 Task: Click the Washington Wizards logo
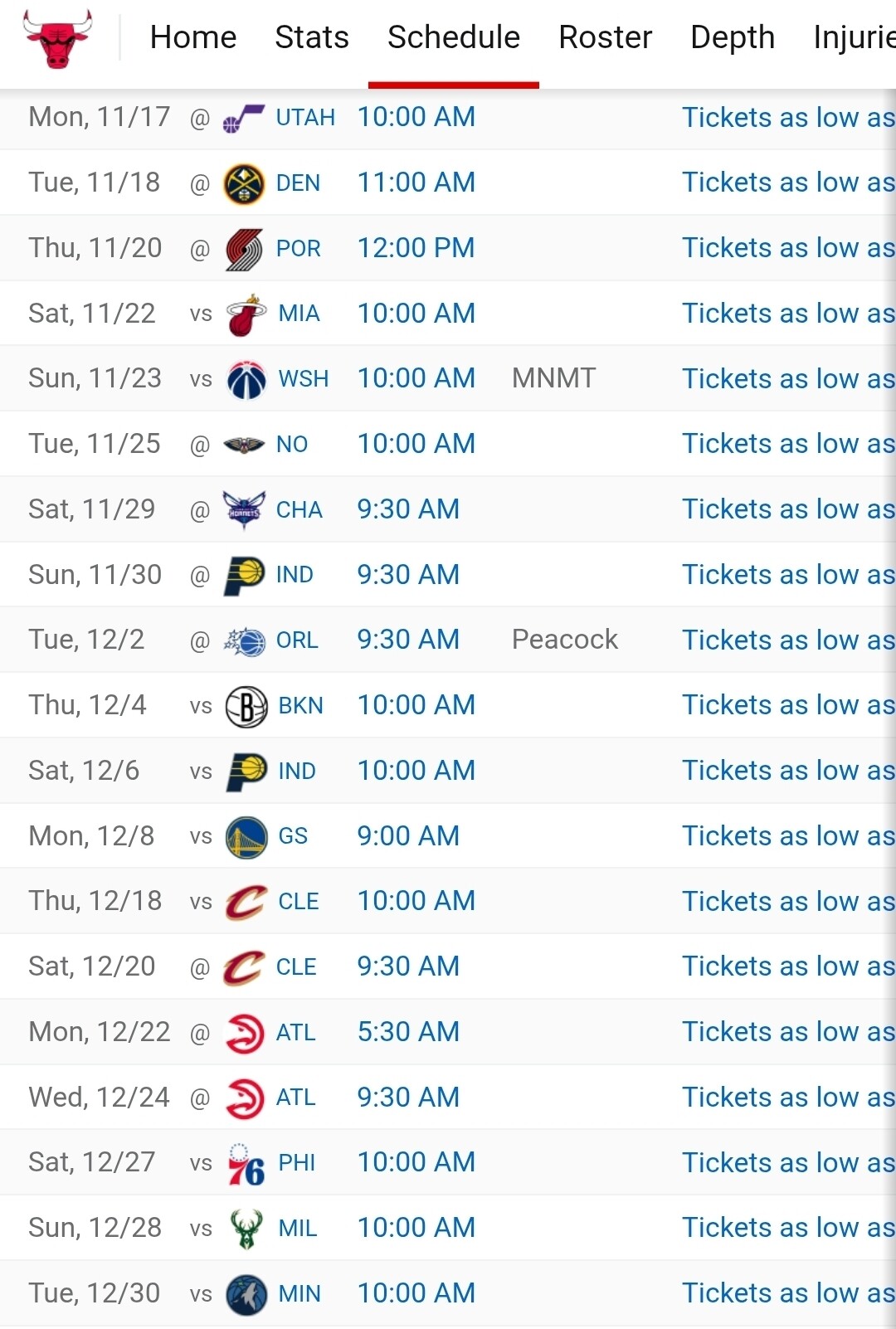pyautogui.click(x=246, y=380)
